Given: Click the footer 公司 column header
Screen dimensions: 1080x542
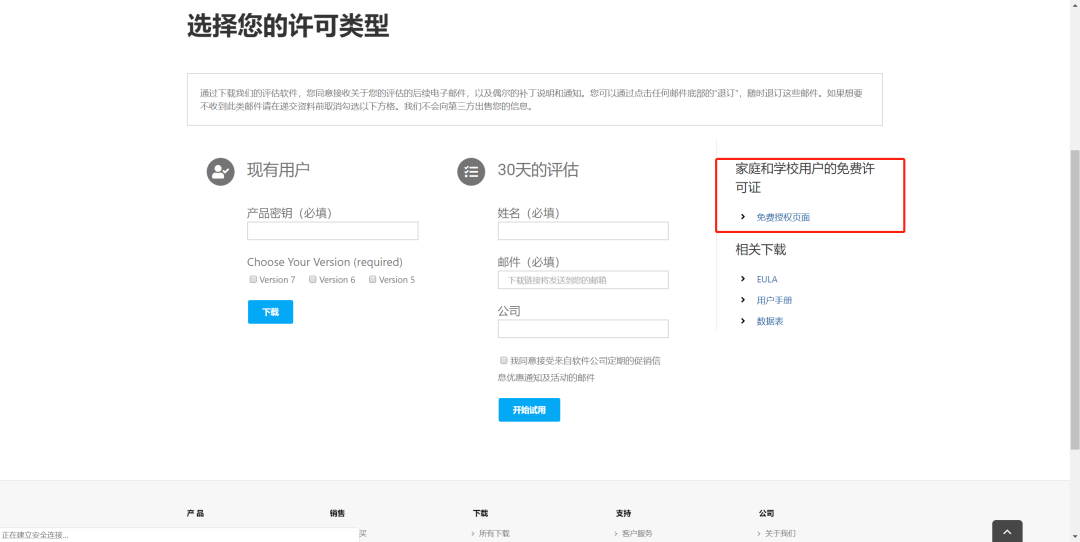Looking at the screenshot, I should click(767, 513).
